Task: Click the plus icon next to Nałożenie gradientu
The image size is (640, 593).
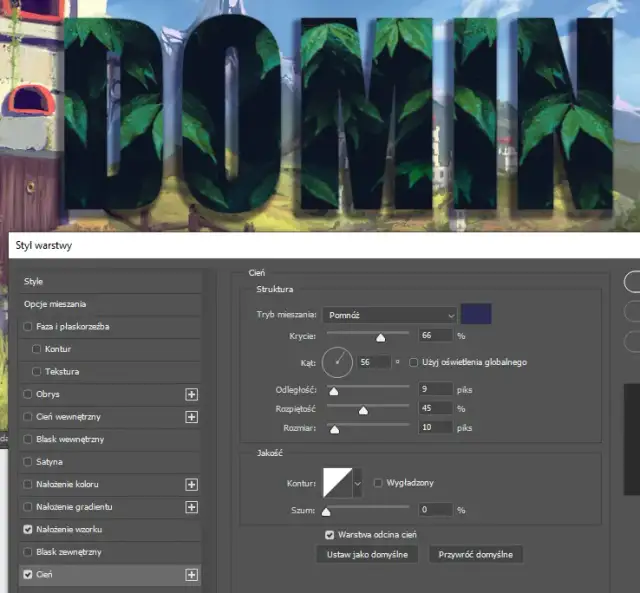Action: (x=192, y=507)
